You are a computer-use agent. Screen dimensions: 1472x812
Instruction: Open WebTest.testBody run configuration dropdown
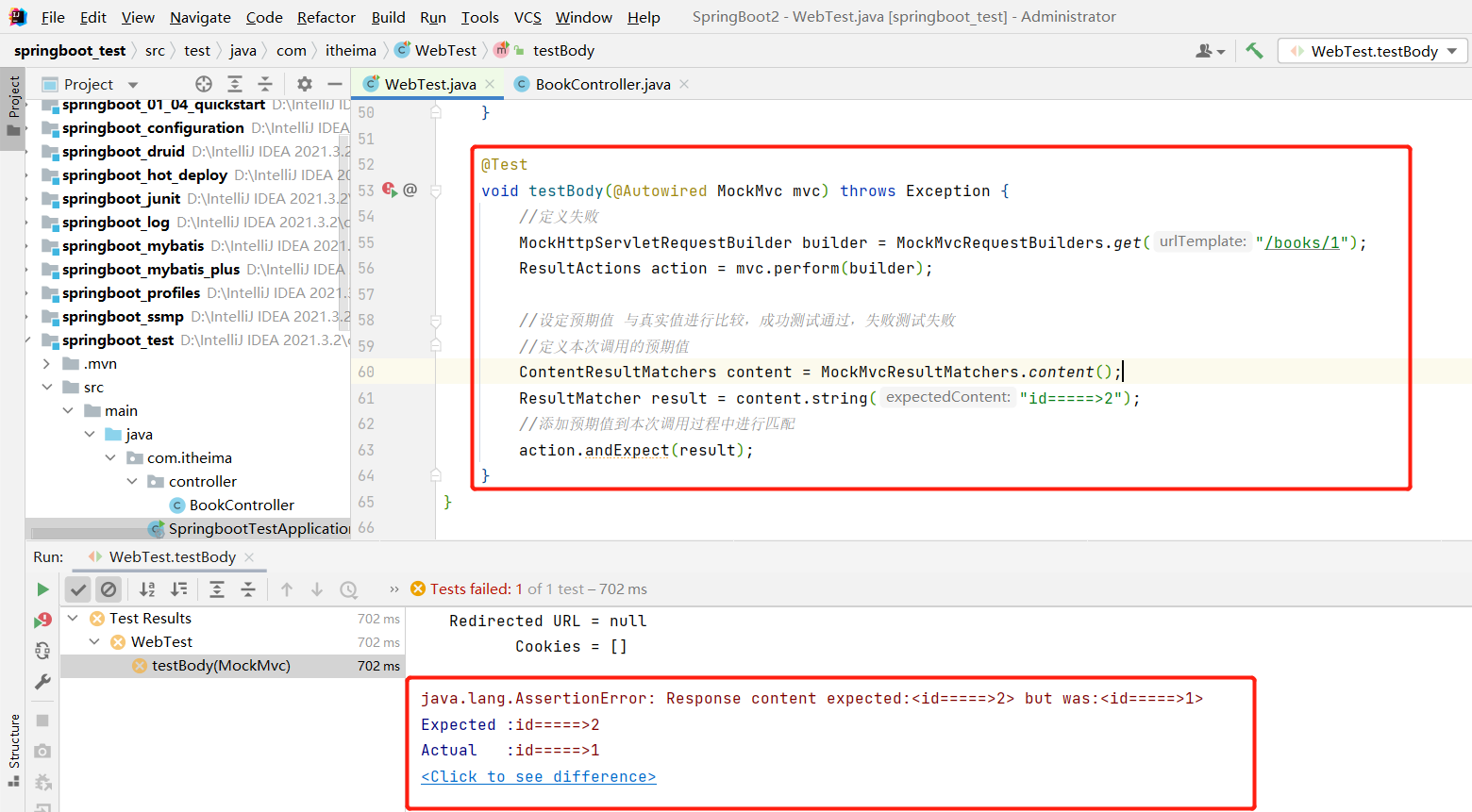point(1373,51)
